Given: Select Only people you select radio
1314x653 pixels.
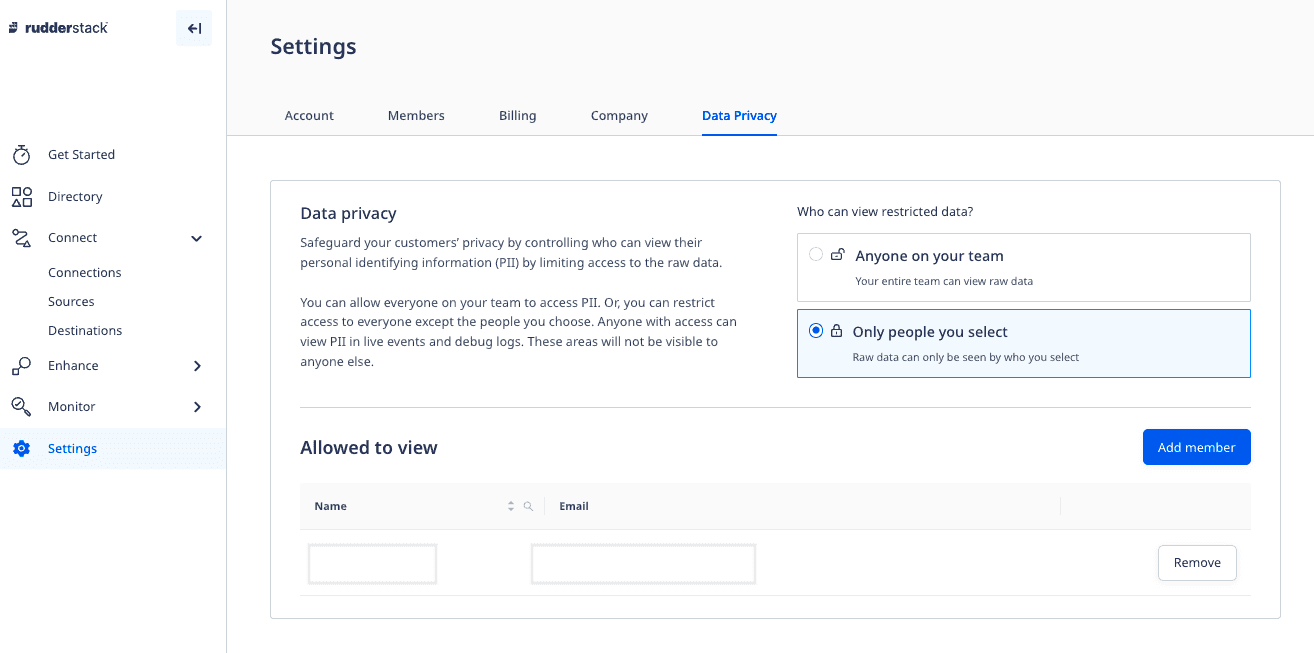Looking at the screenshot, I should (816, 331).
